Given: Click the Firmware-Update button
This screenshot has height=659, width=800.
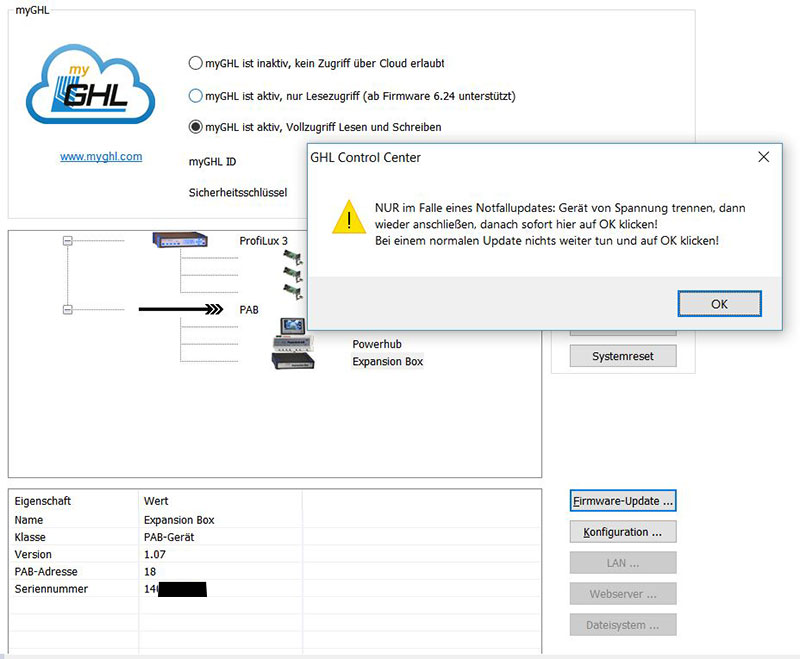Looking at the screenshot, I should tap(623, 500).
